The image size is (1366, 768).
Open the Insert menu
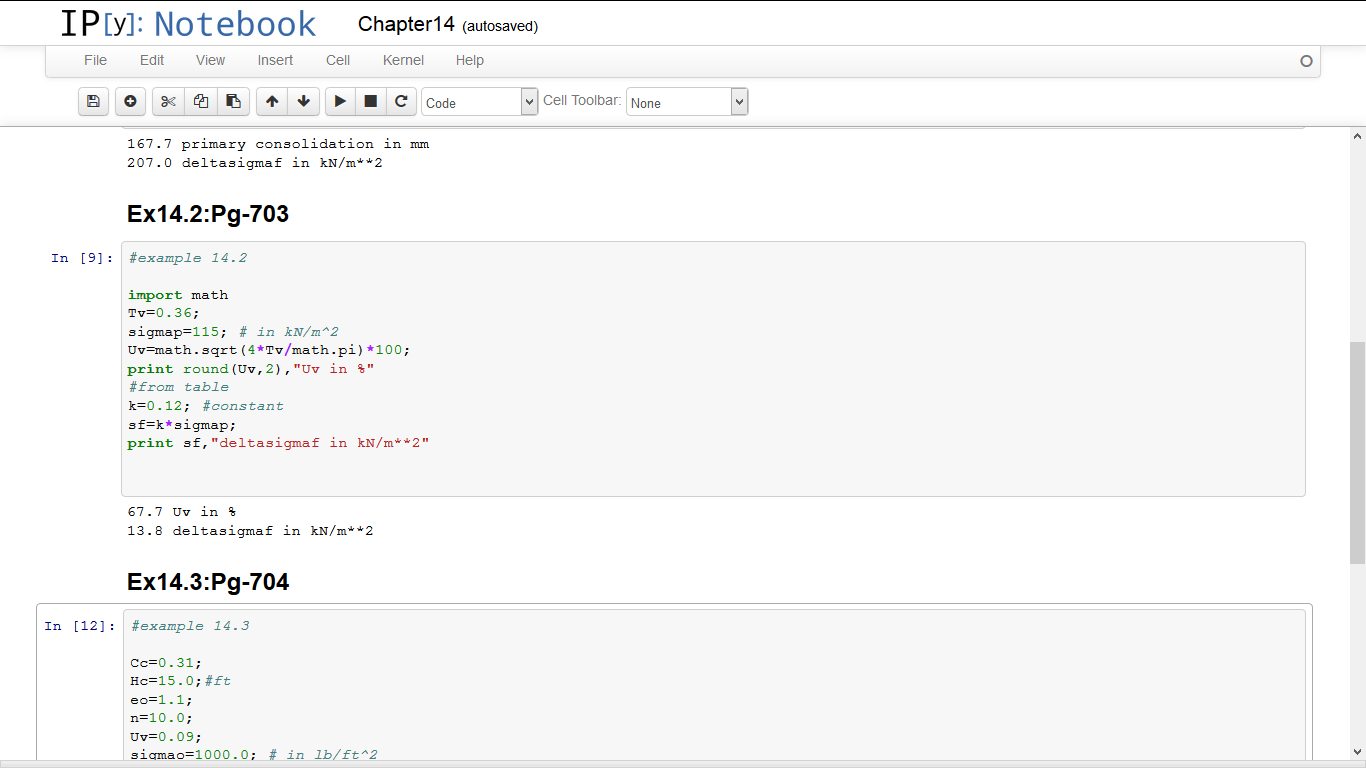(x=275, y=60)
